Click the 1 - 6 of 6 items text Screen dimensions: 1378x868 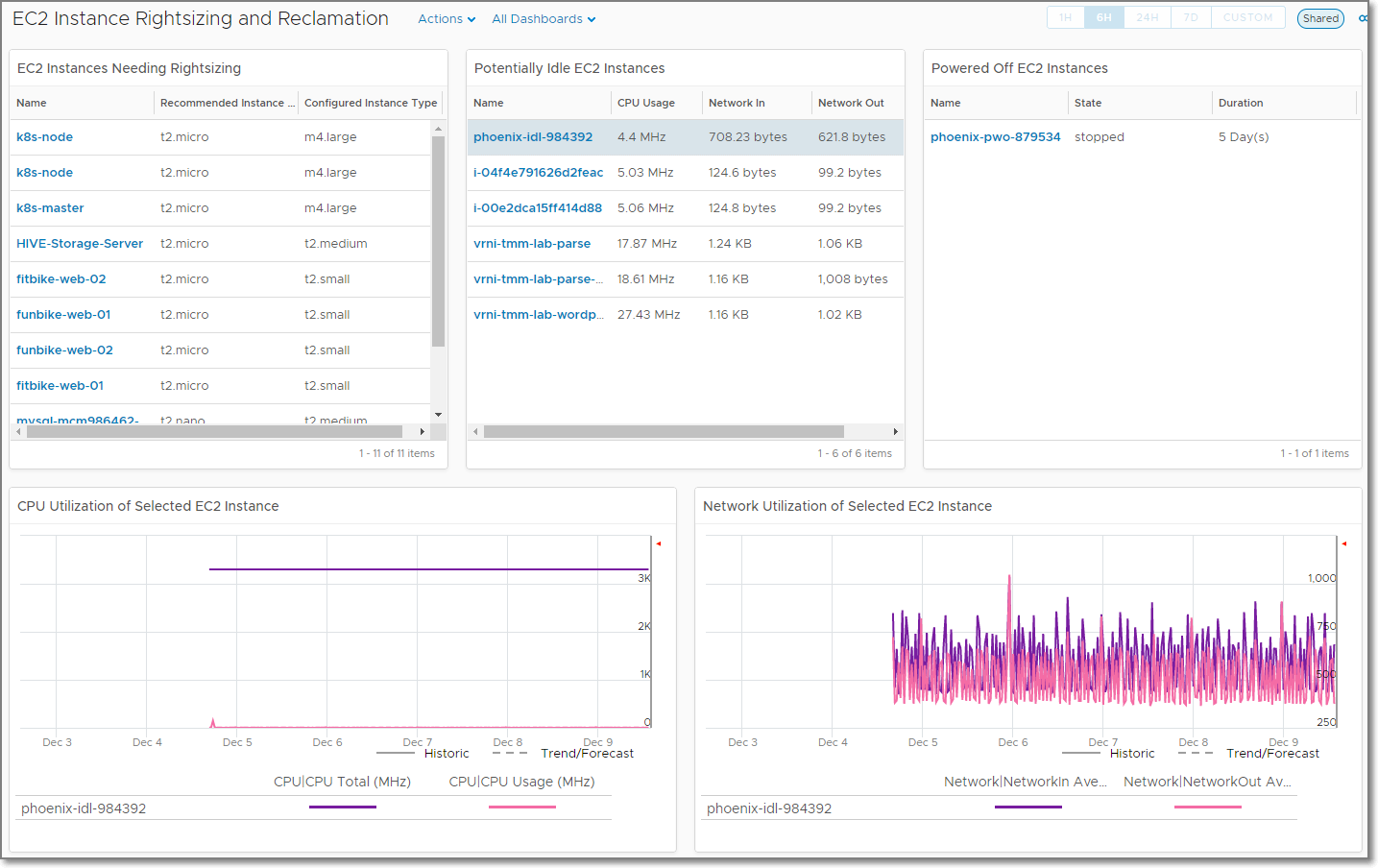pos(855,453)
